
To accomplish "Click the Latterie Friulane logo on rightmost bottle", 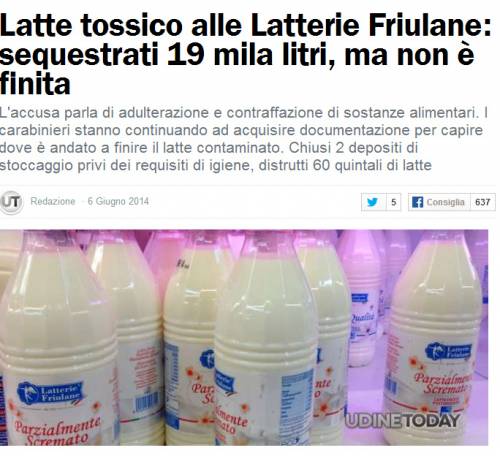I will click(449, 352).
